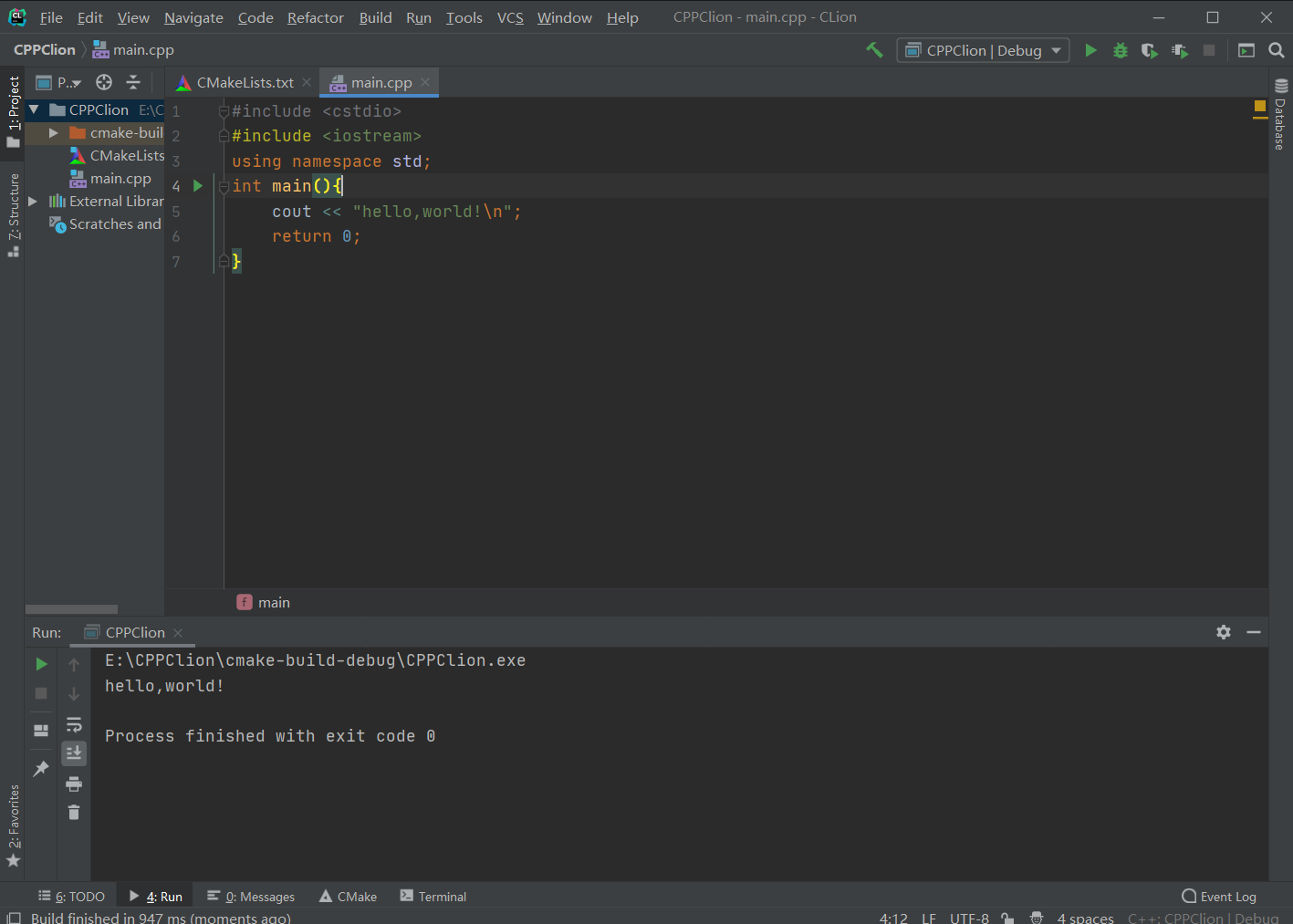
Task: Click the up-the-stack-trace arrow
Action: (74, 665)
